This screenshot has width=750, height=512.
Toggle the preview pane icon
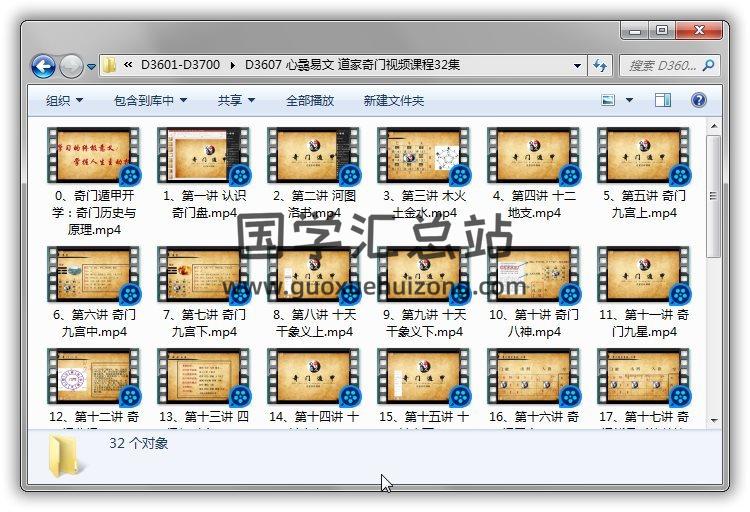(663, 100)
